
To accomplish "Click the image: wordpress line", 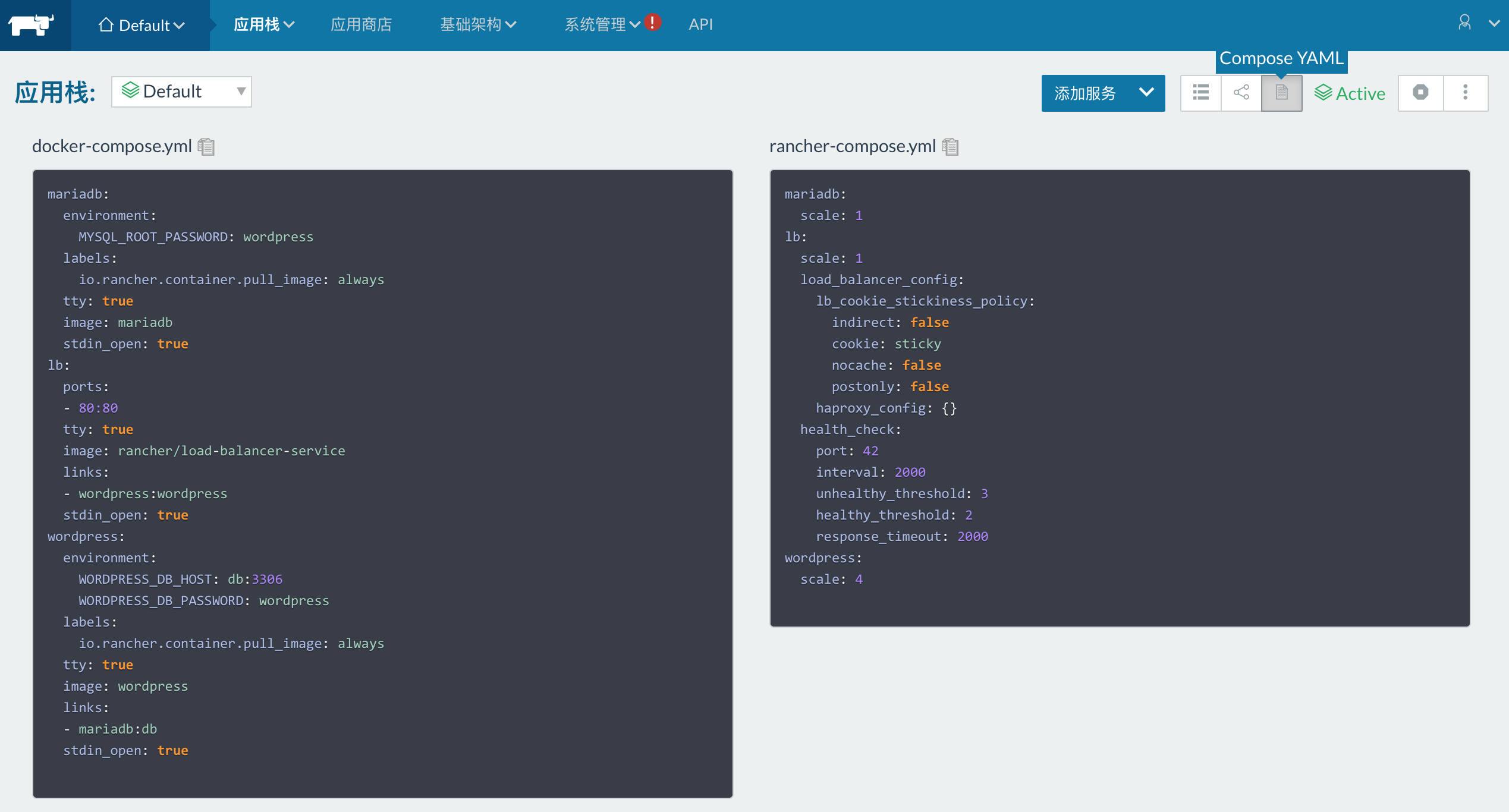I will [x=125, y=686].
